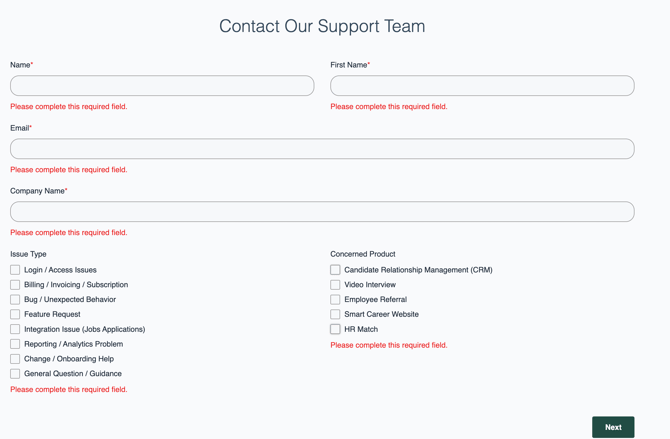The image size is (670, 439).
Task: Click the Video Interview label text
Action: point(370,285)
